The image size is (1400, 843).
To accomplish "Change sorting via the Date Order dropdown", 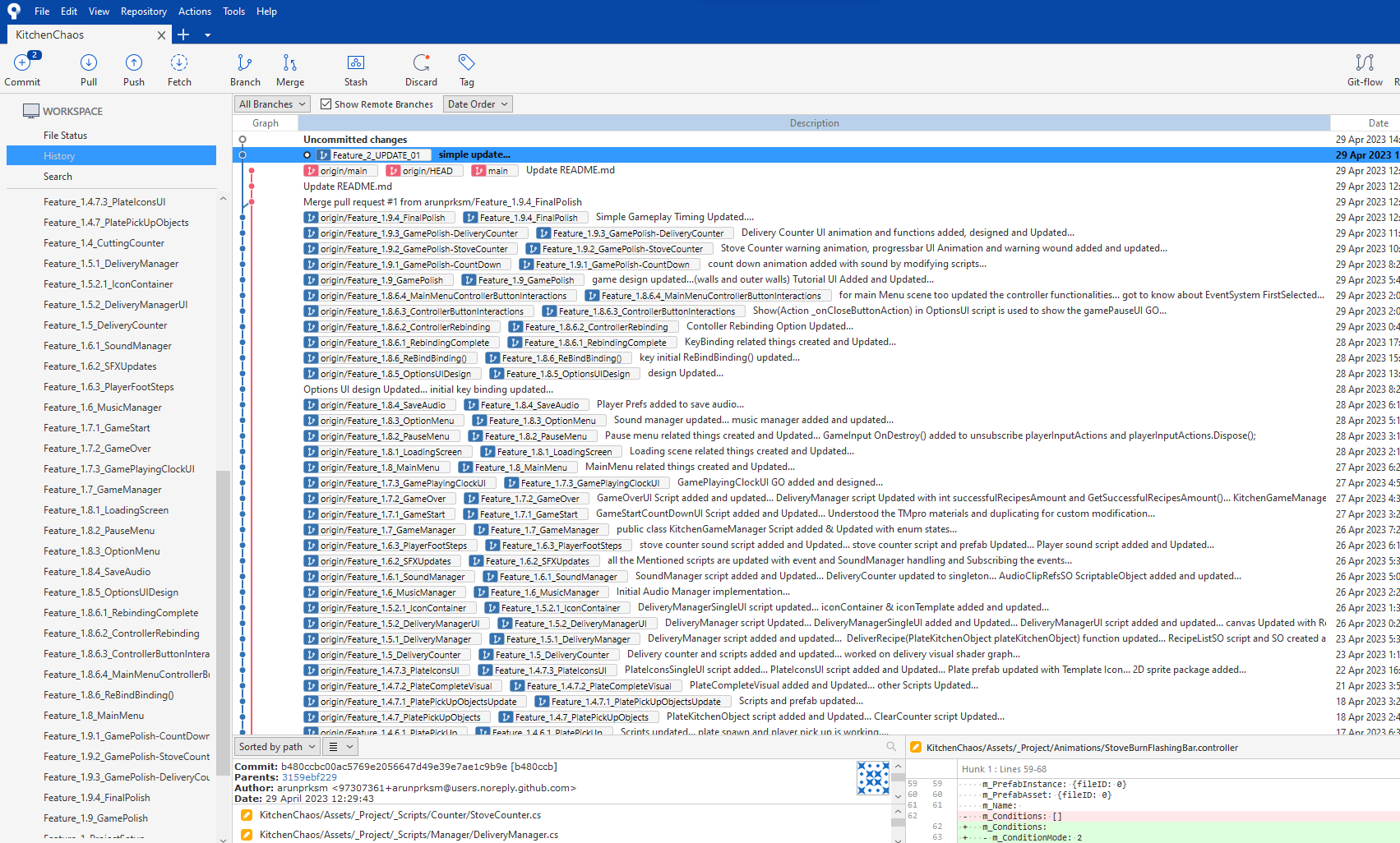I will pyautogui.click(x=477, y=104).
